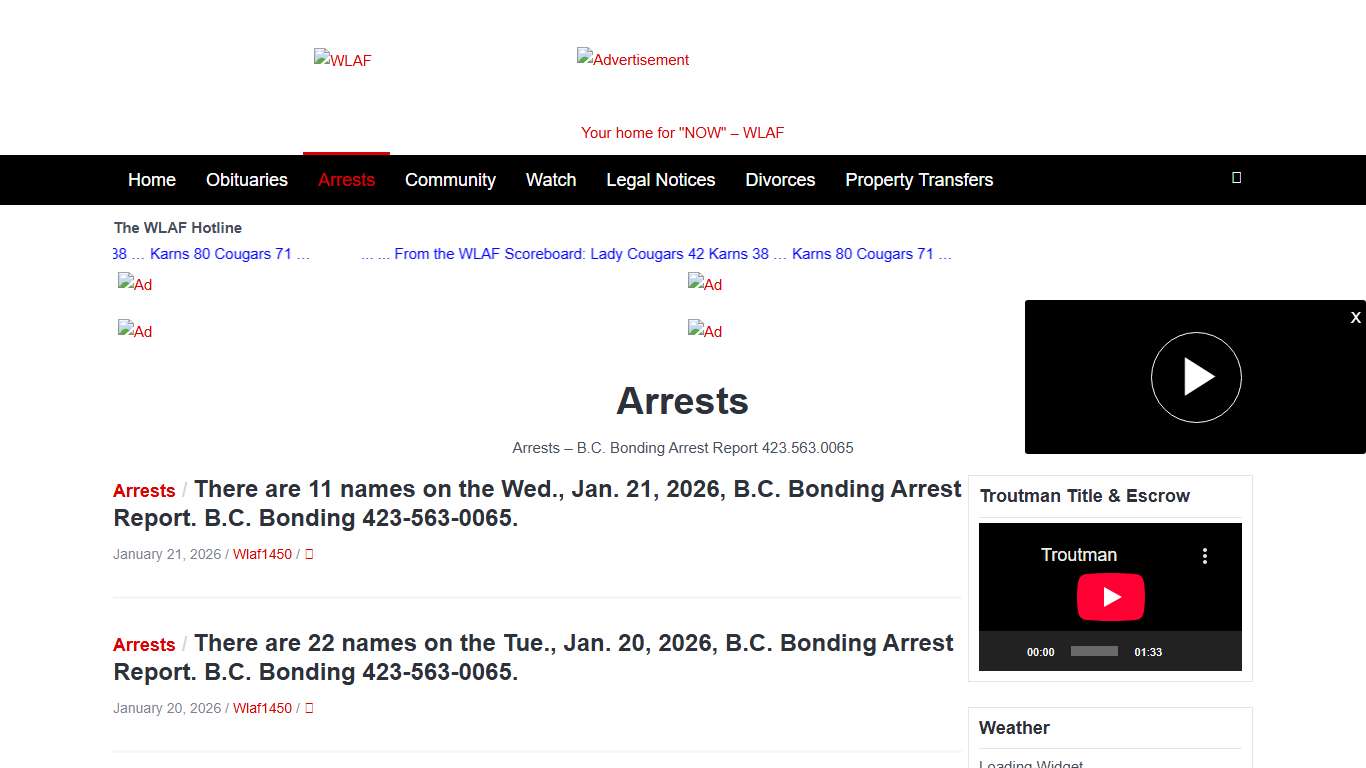
Task: Open the YouTube player's three-dot options menu
Action: [1205, 555]
